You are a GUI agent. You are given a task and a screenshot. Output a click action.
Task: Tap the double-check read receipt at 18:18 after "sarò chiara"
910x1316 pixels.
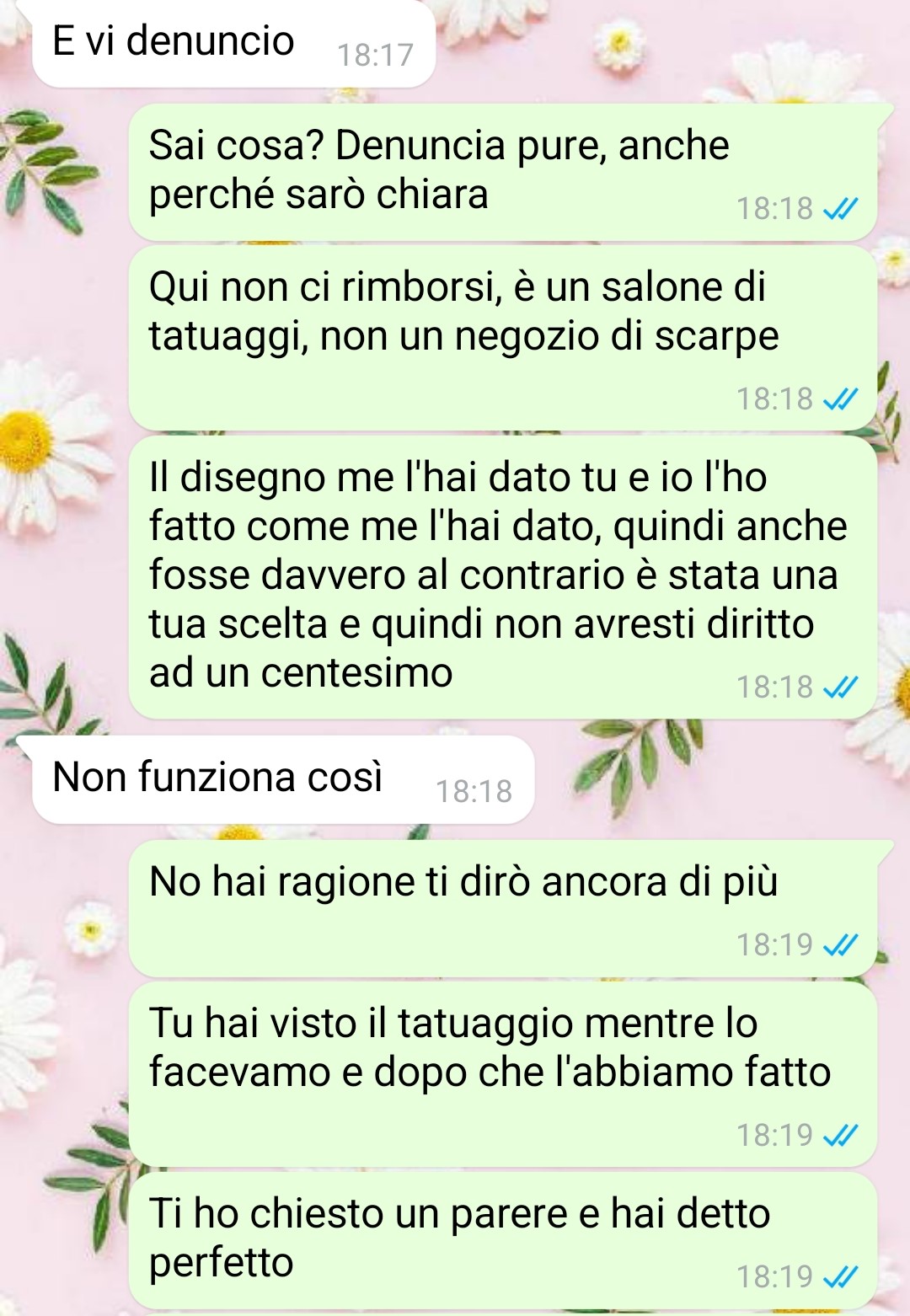[x=839, y=208]
